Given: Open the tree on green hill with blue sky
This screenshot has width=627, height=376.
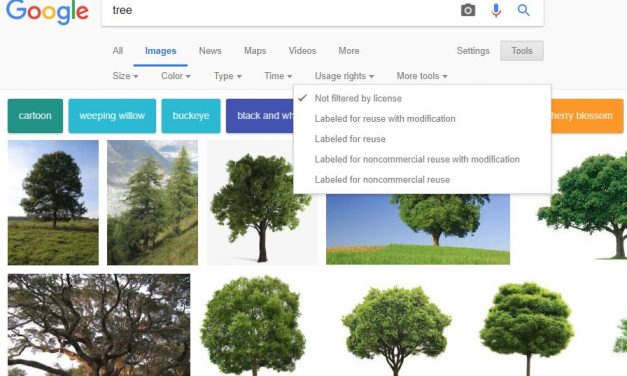Looking at the screenshot, I should [418, 229].
